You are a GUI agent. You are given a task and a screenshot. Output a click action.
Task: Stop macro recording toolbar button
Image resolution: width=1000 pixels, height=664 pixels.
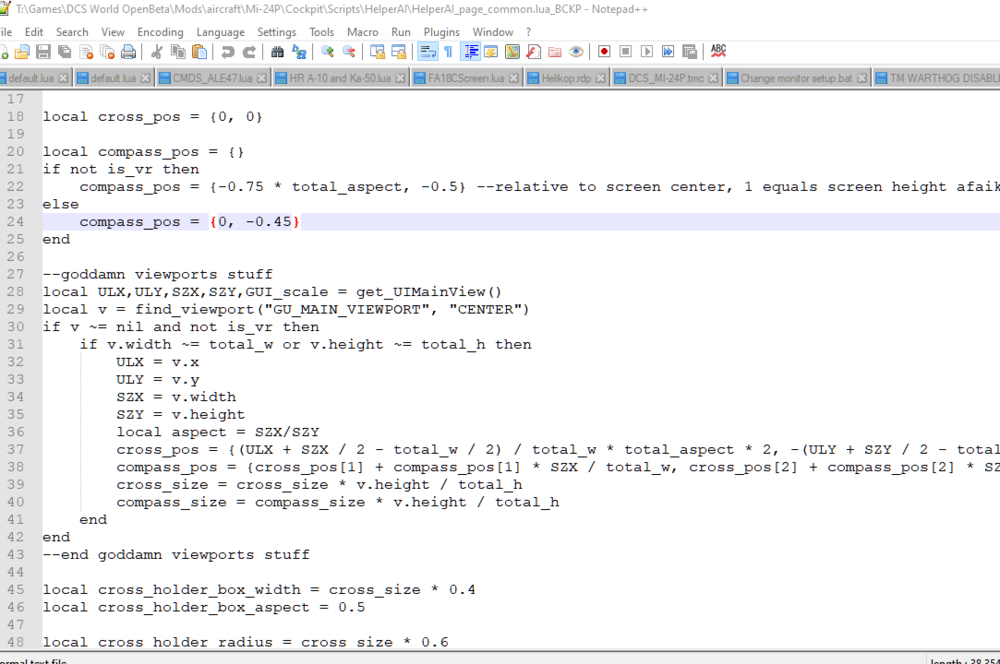(x=626, y=52)
